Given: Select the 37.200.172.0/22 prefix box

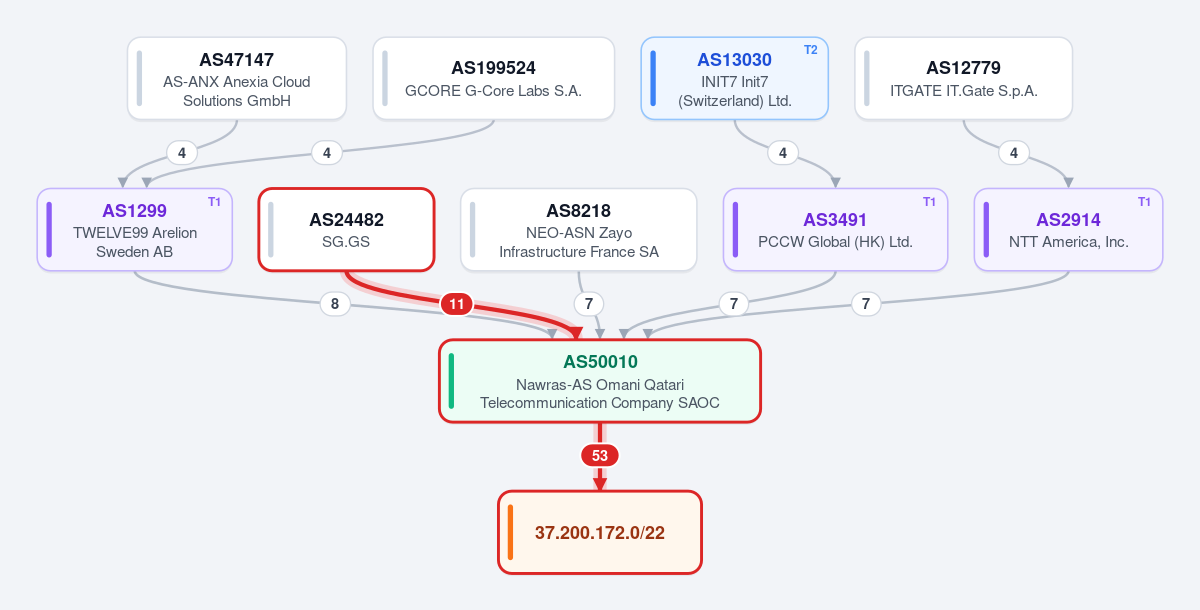Looking at the screenshot, I should click(600, 532).
